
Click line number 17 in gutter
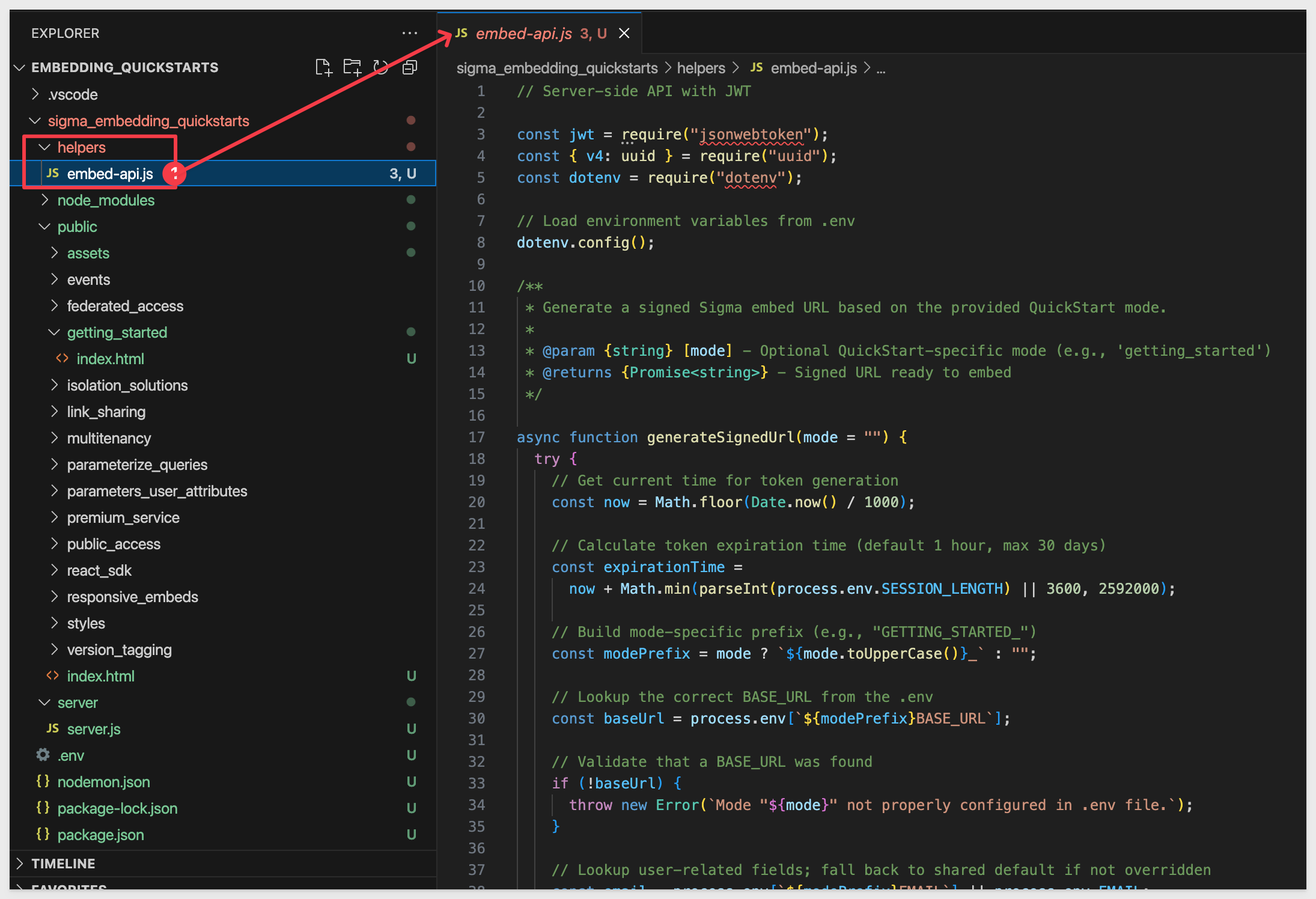(x=477, y=437)
